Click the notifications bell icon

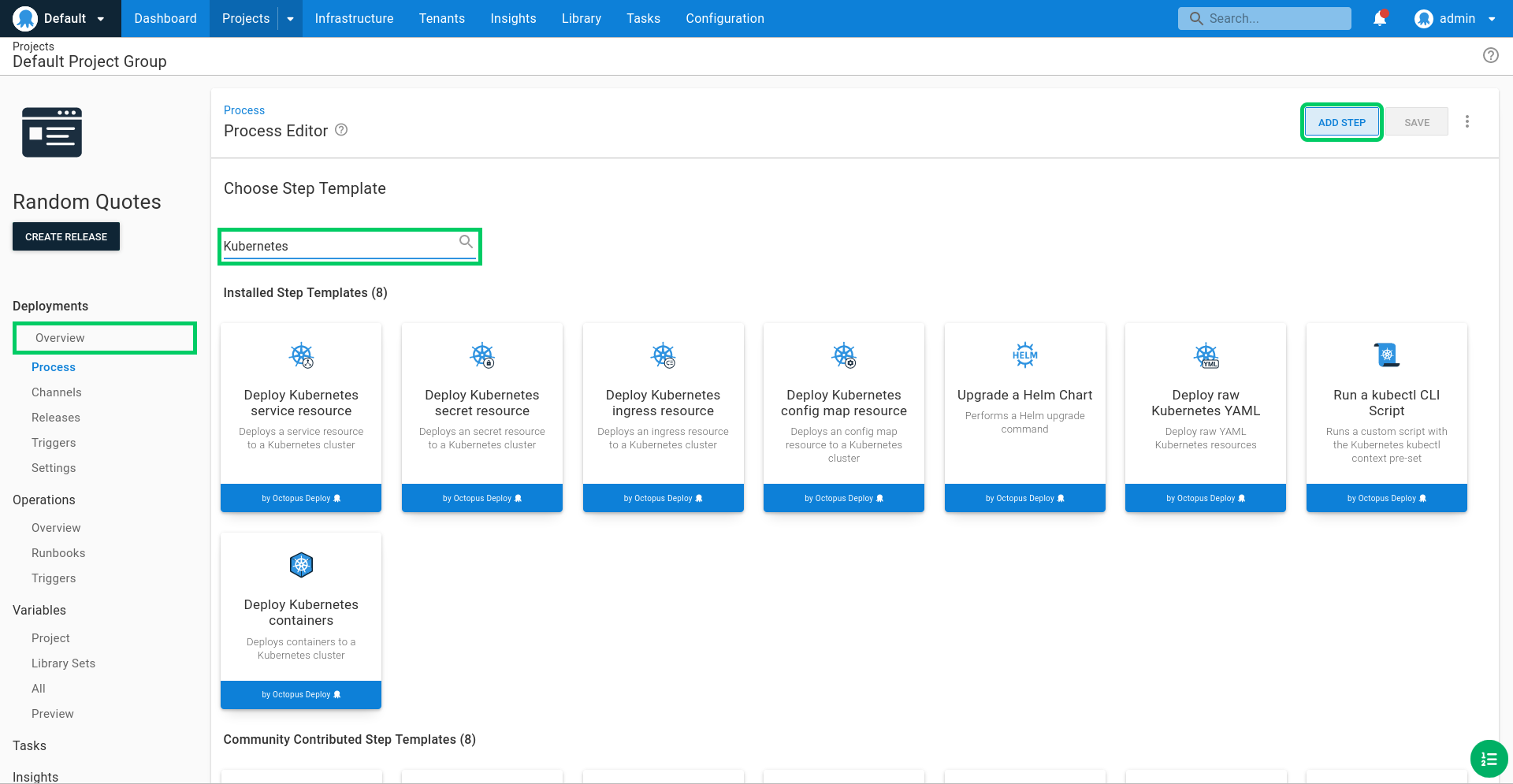(1380, 18)
